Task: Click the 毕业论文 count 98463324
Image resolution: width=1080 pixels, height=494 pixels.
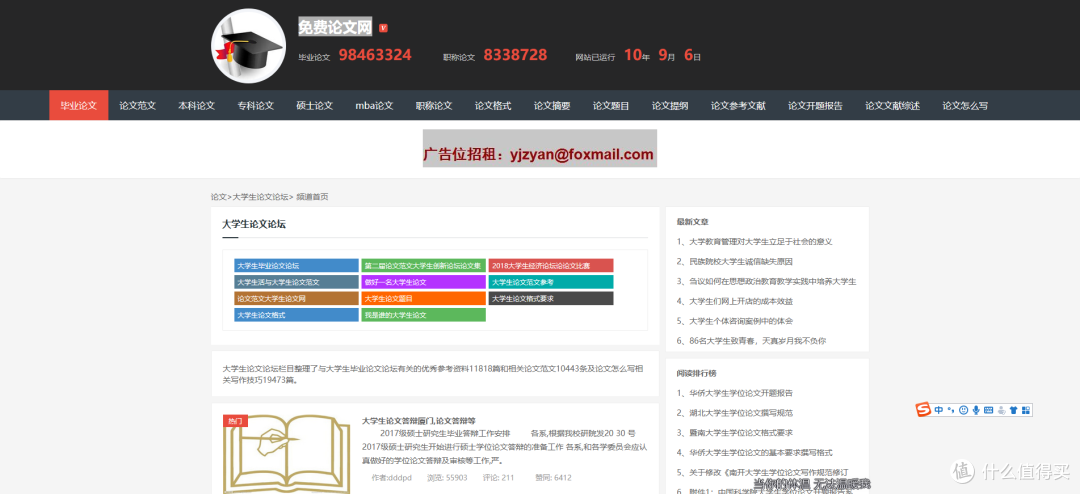Action: [375, 55]
